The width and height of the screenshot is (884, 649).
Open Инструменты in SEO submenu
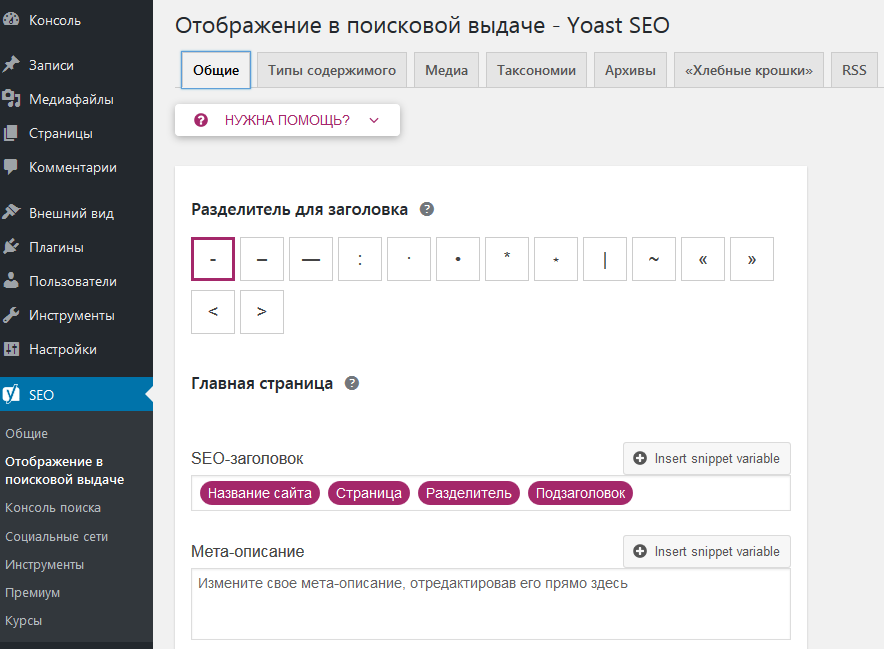[x=45, y=564]
